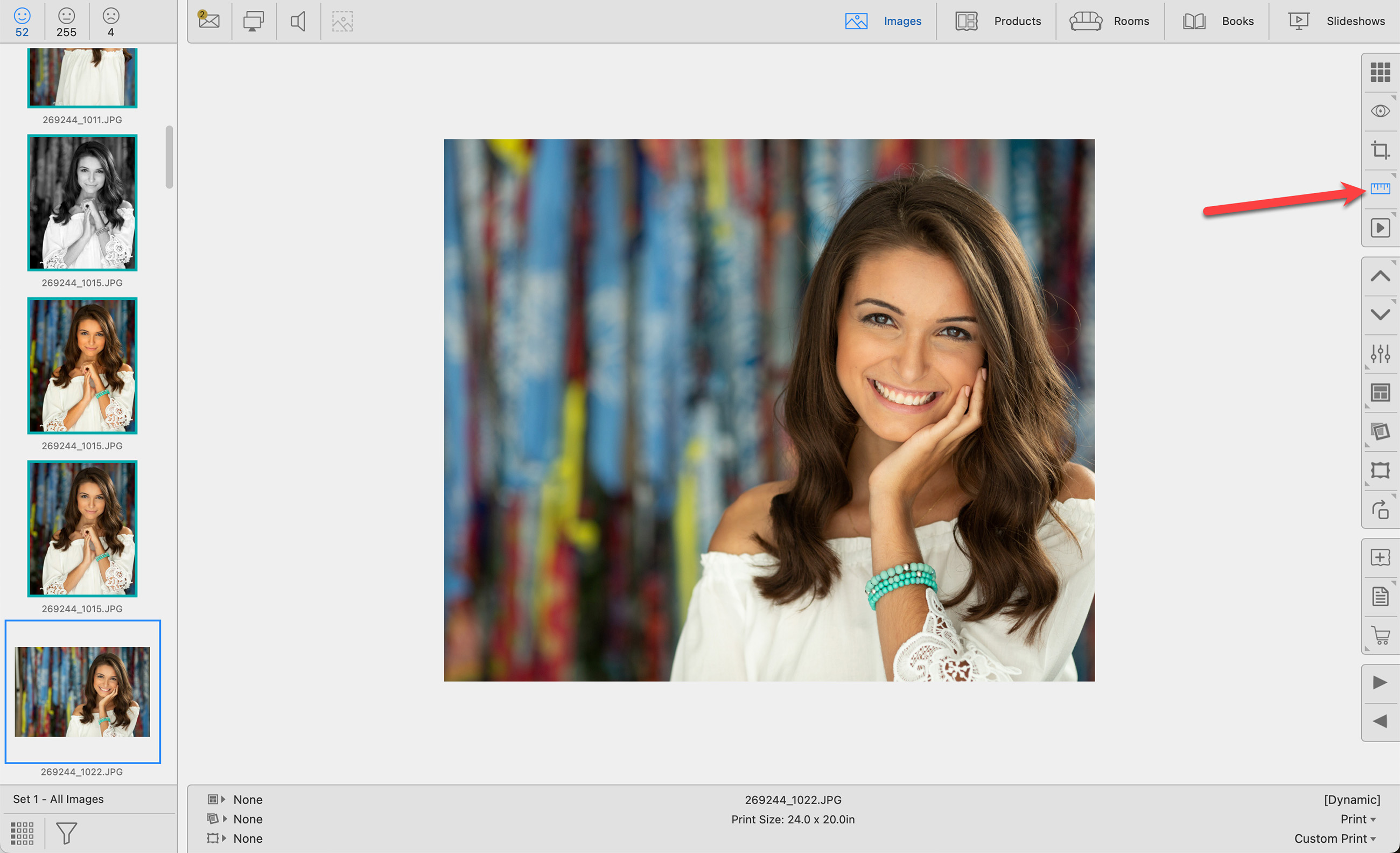The width and height of the screenshot is (1400, 853).
Task: Open the thumbnail grid view icon
Action: point(1380,72)
